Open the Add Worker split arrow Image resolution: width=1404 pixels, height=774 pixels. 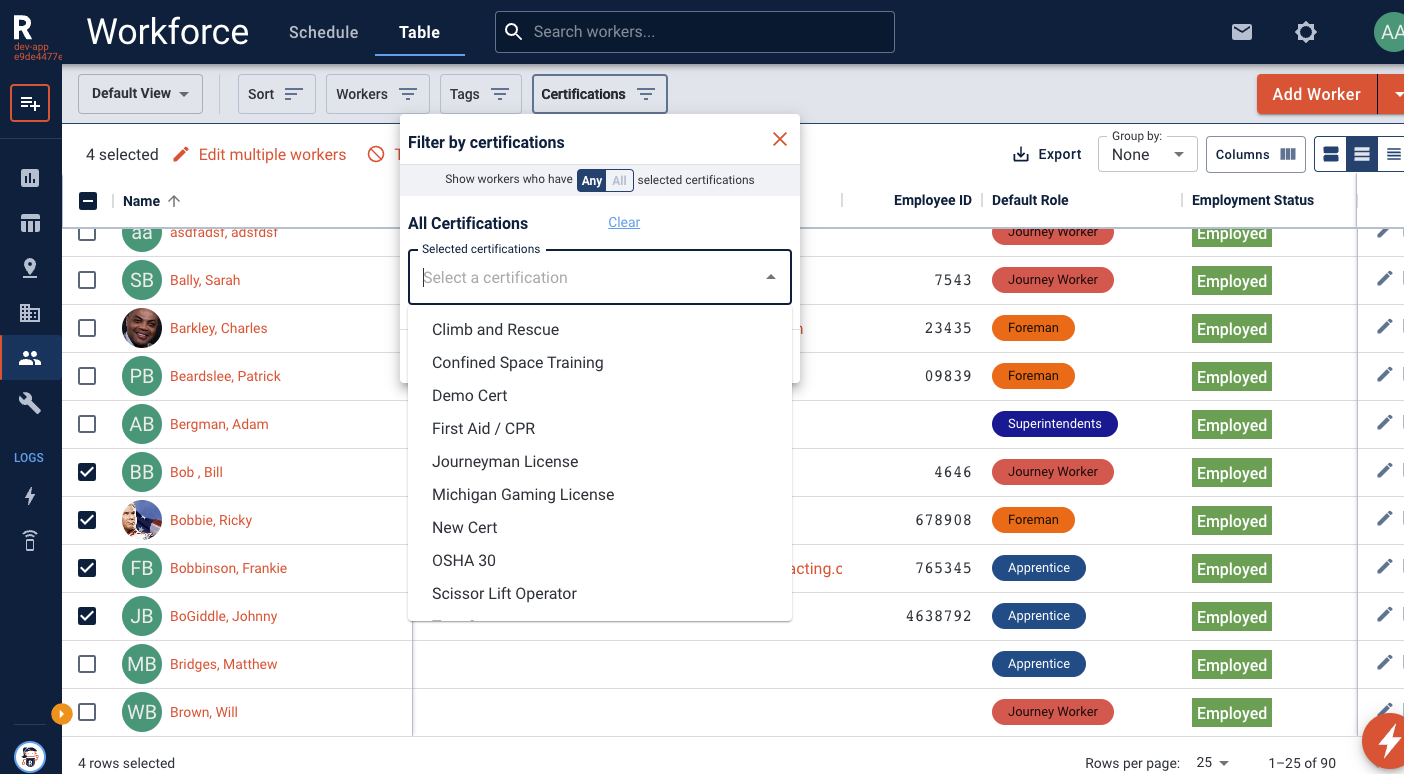coord(1392,94)
